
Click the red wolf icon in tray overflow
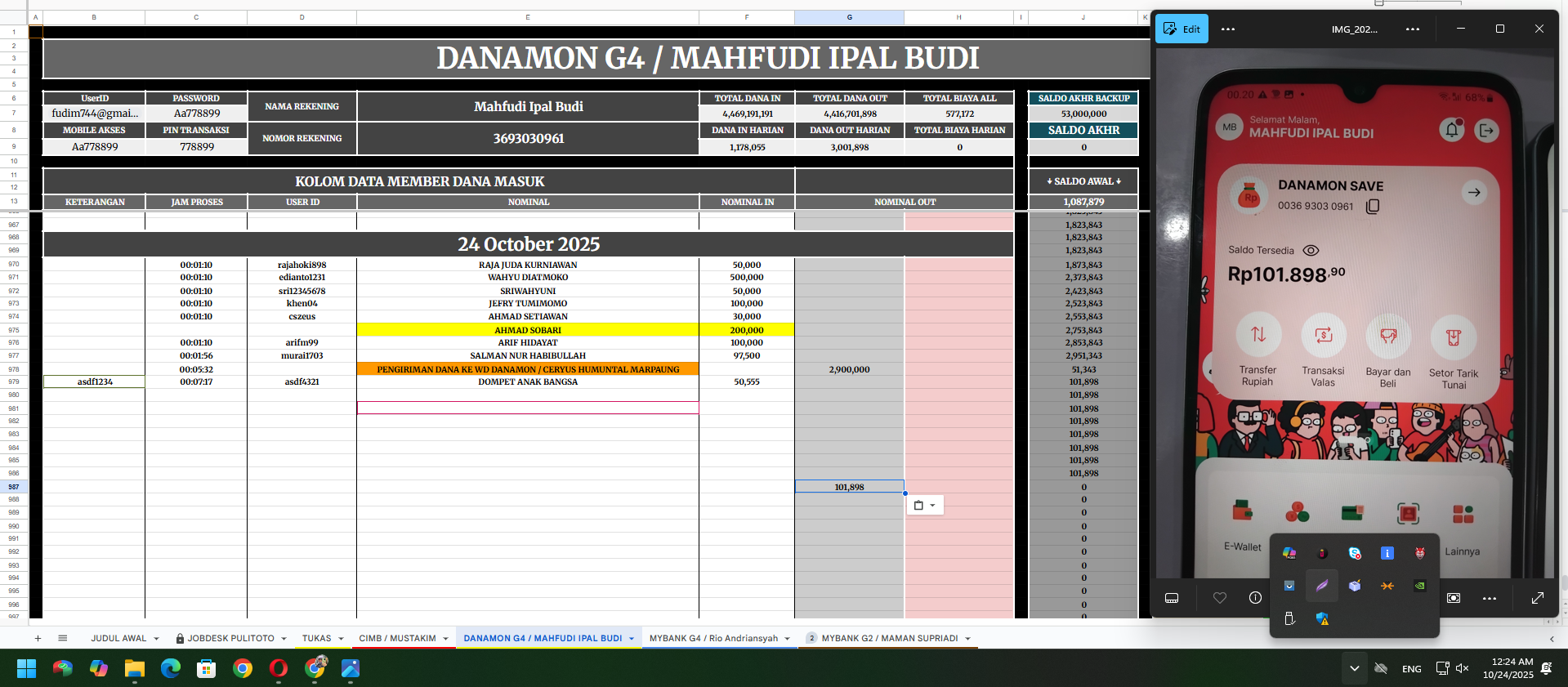point(1420,553)
